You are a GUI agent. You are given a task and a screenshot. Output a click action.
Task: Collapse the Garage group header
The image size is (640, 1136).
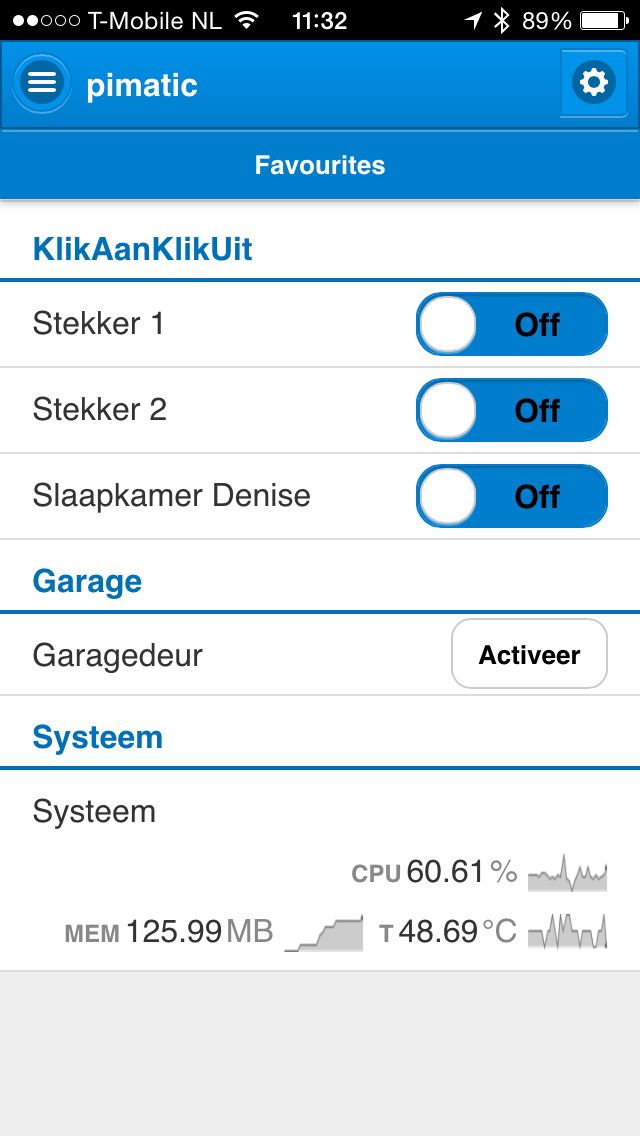pyautogui.click(x=88, y=581)
